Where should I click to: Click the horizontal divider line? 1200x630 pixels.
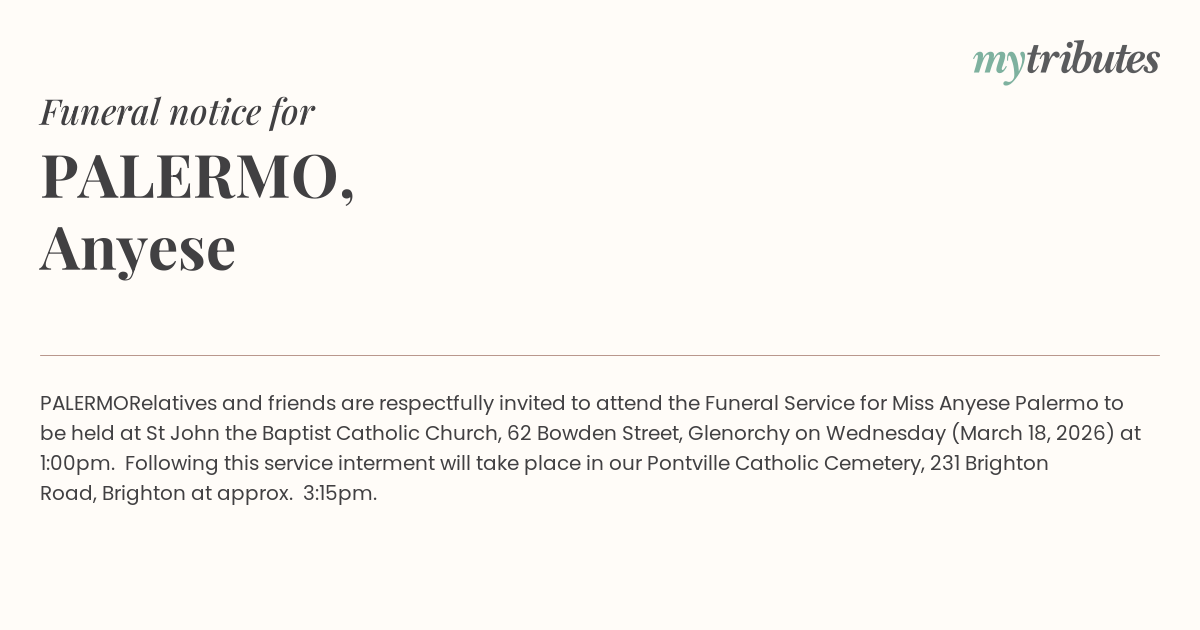coord(600,355)
